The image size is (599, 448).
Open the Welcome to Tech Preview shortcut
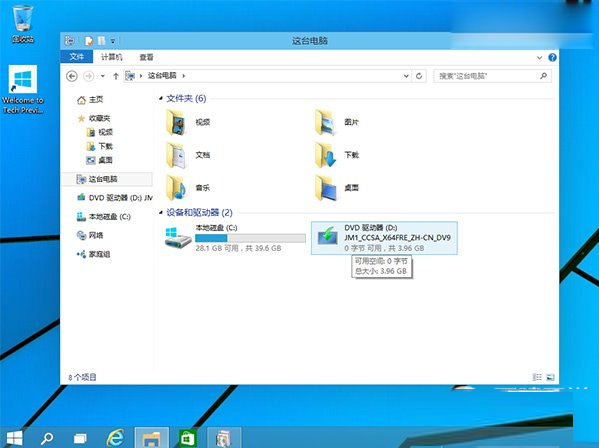click(x=23, y=90)
